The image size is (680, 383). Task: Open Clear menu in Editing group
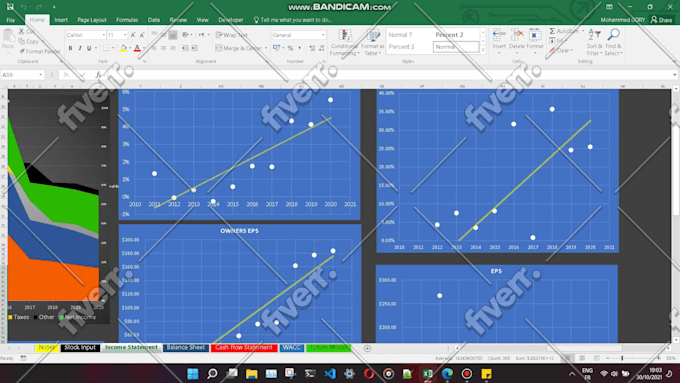coord(562,50)
